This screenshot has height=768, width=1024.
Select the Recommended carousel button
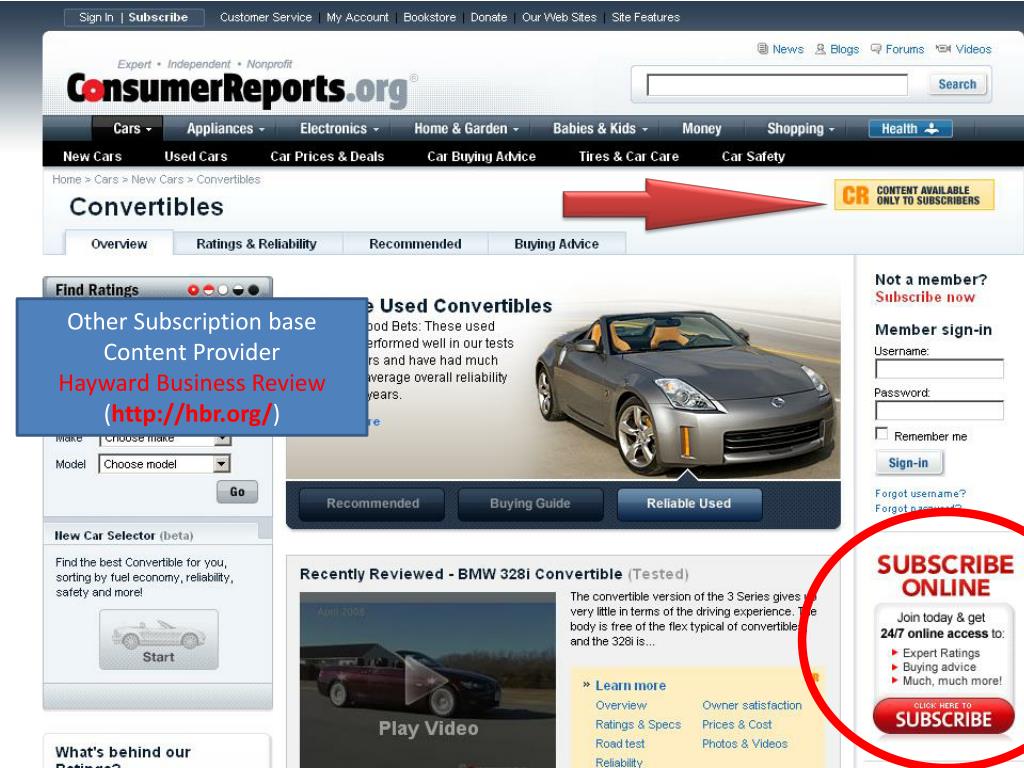pos(372,504)
